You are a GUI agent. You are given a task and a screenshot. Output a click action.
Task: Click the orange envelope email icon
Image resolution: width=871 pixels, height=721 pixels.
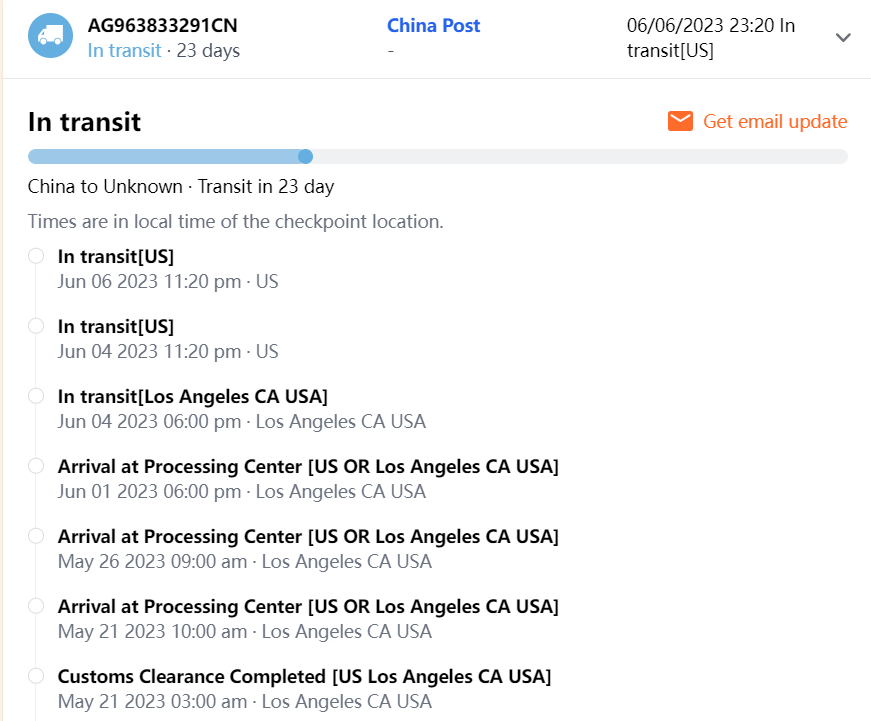point(681,121)
